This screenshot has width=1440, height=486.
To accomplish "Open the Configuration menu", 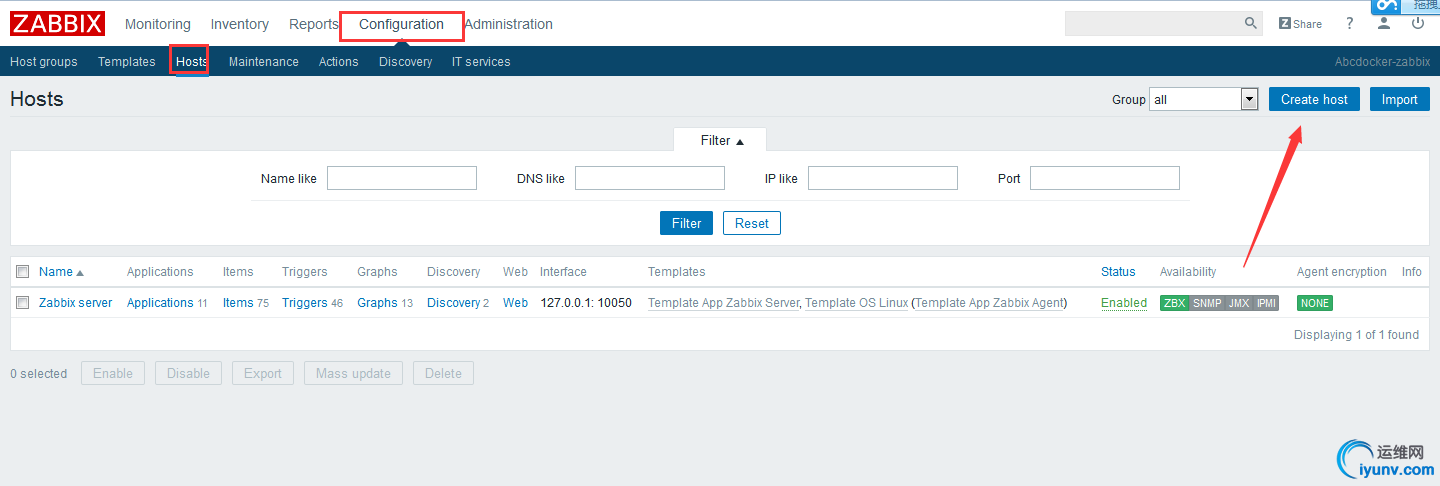I will click(x=401, y=24).
